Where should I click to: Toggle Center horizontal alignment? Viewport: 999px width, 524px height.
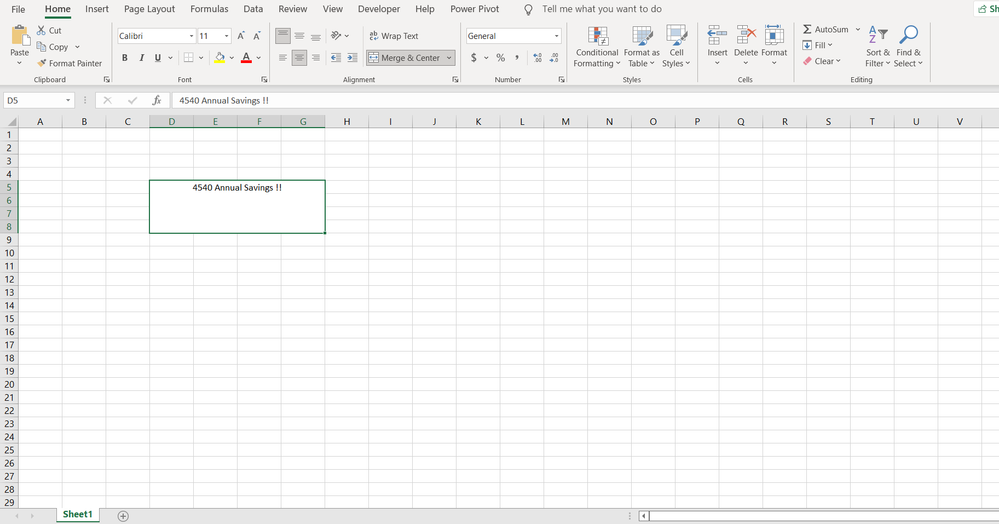click(299, 58)
